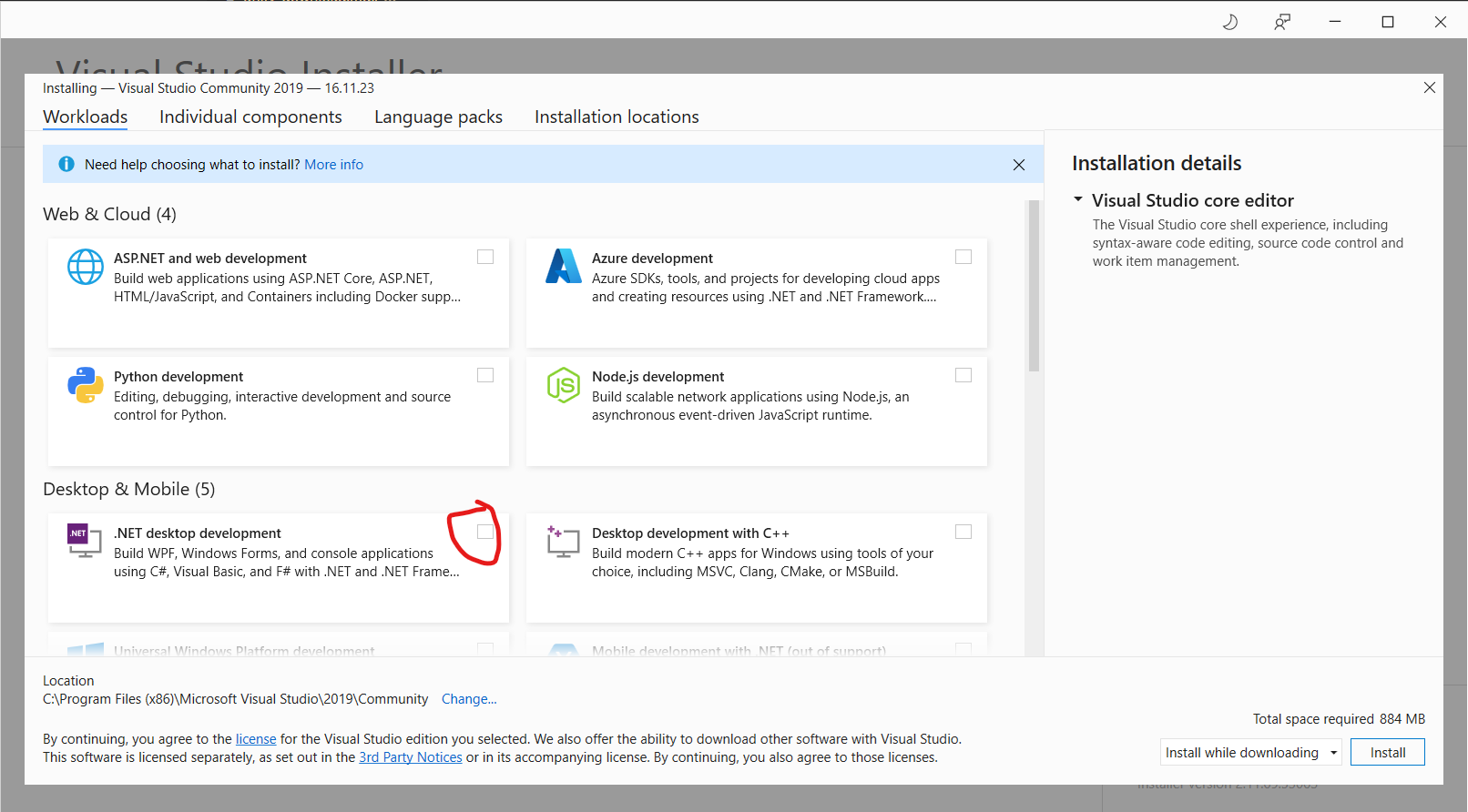The height and width of the screenshot is (812, 1468).
Task: Enable Desktop development with C++ checkbox
Action: [x=963, y=532]
